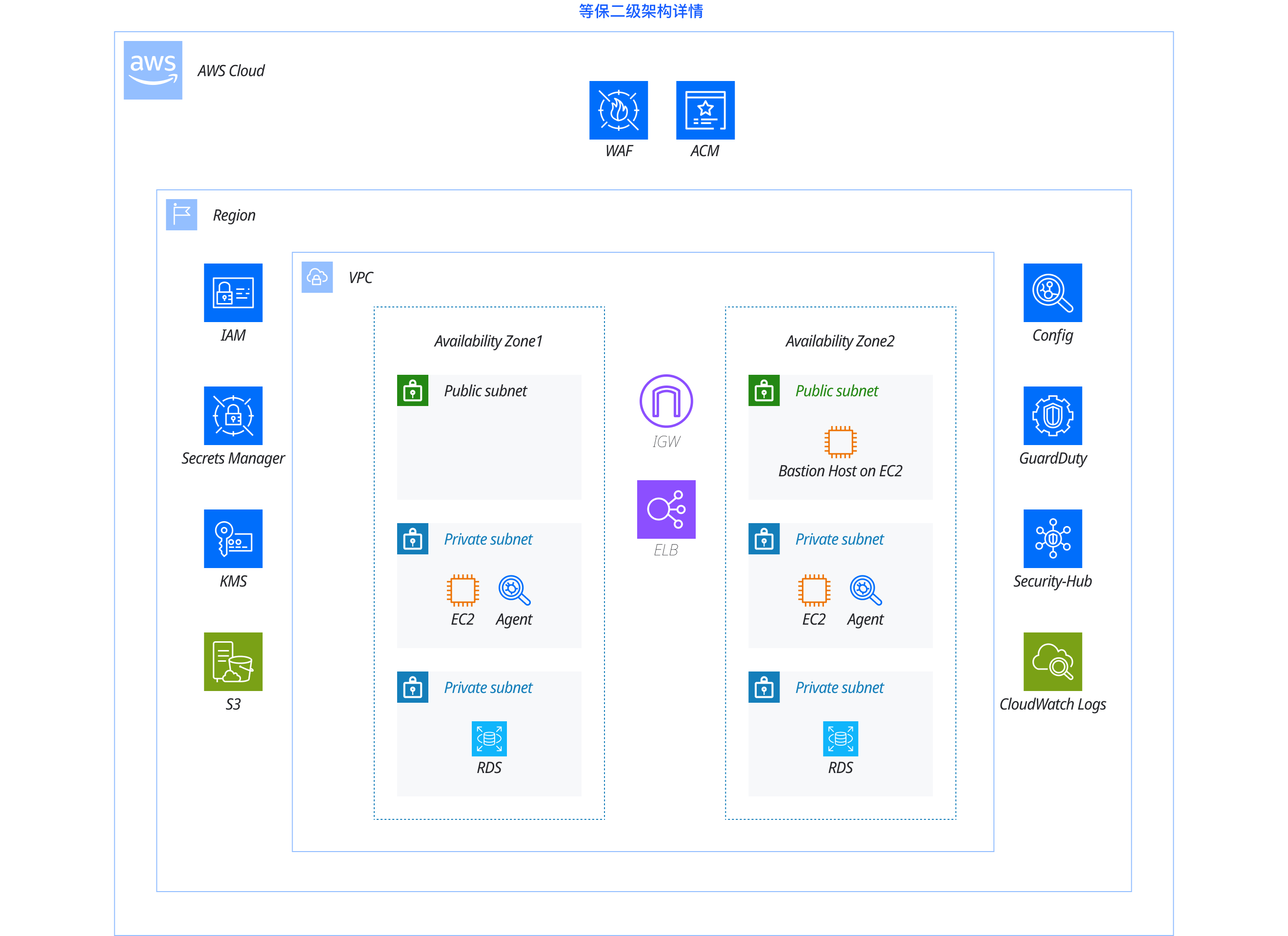Click the KMS key icon
The height and width of the screenshot is (936, 1288).
tap(233, 538)
